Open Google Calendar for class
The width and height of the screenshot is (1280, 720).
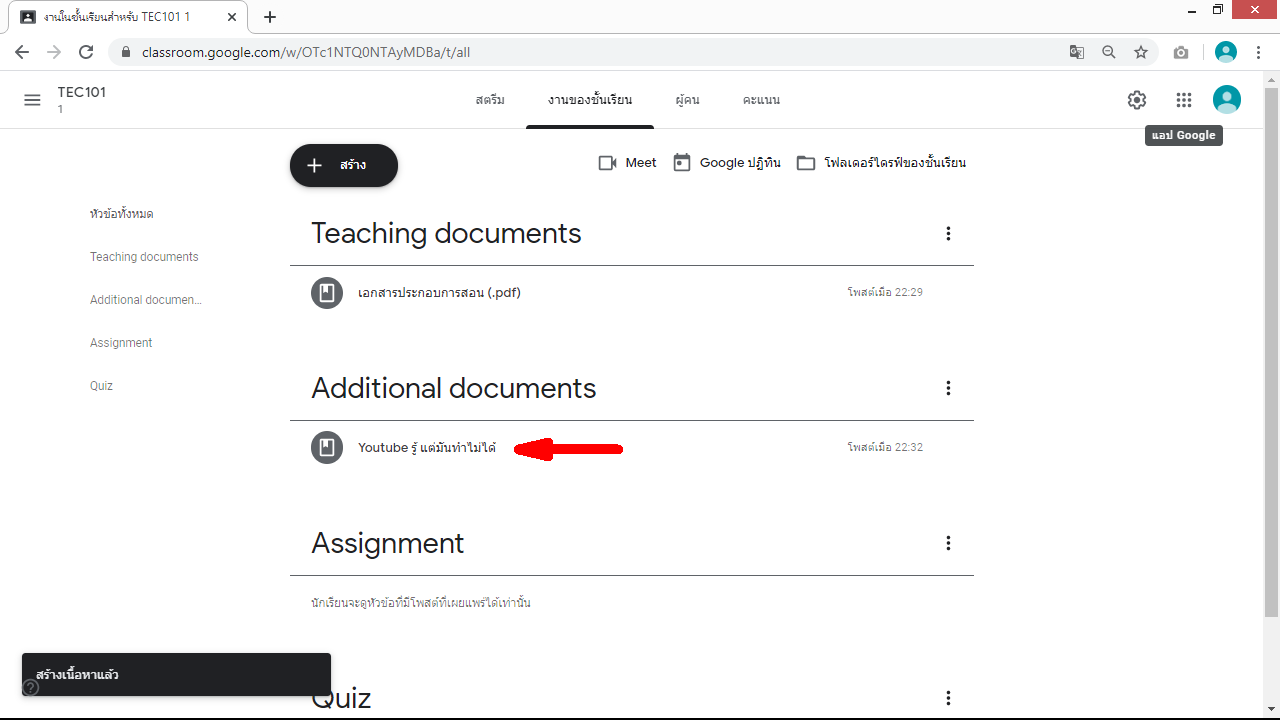point(726,163)
